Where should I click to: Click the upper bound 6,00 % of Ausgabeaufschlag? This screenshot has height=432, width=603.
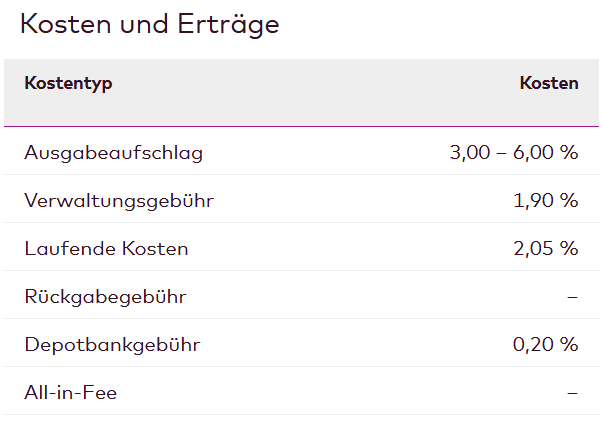(x=547, y=153)
